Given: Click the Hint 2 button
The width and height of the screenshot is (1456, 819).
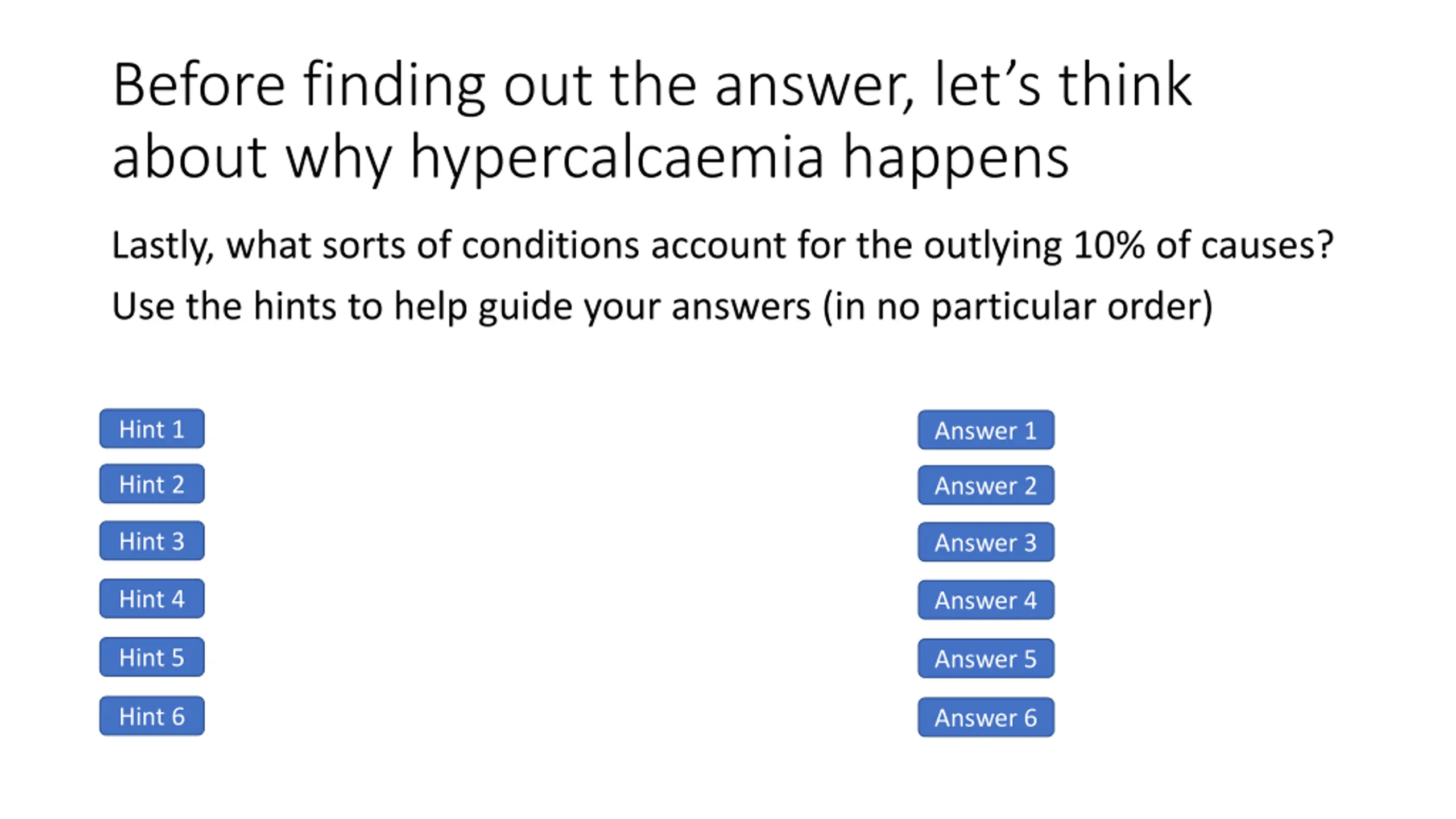Looking at the screenshot, I should [x=152, y=483].
